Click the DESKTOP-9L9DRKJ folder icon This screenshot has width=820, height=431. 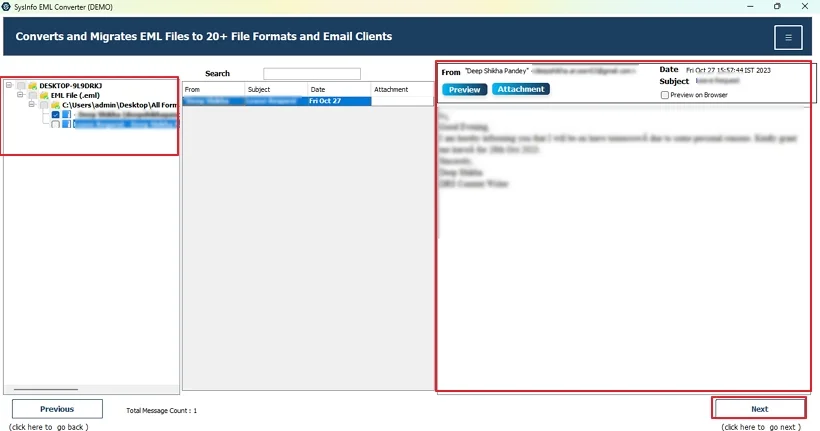(32, 86)
